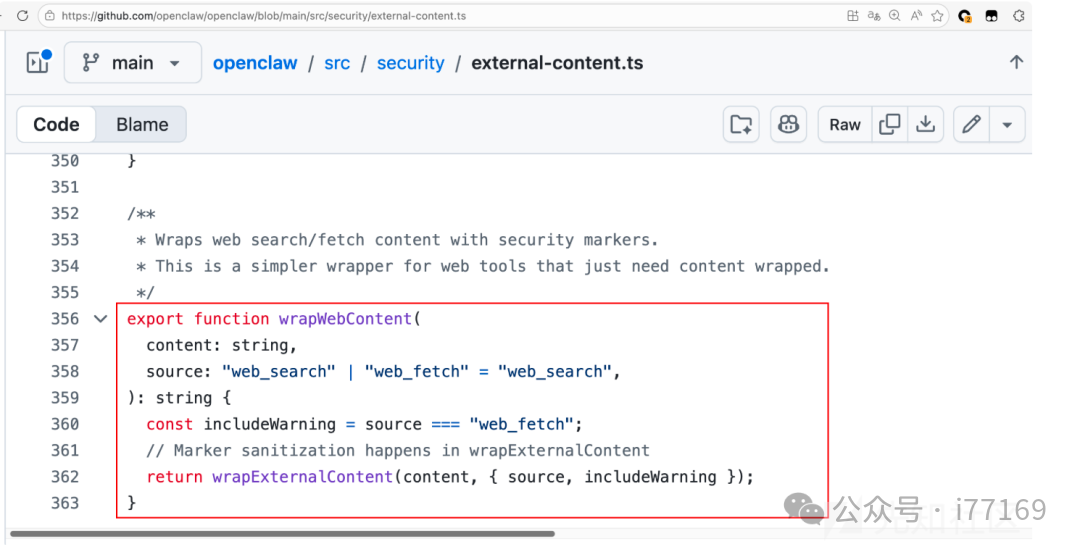The width and height of the screenshot is (1080, 552).
Task: Collapse the wrapWebContent function at line 356
Action: [x=100, y=319]
